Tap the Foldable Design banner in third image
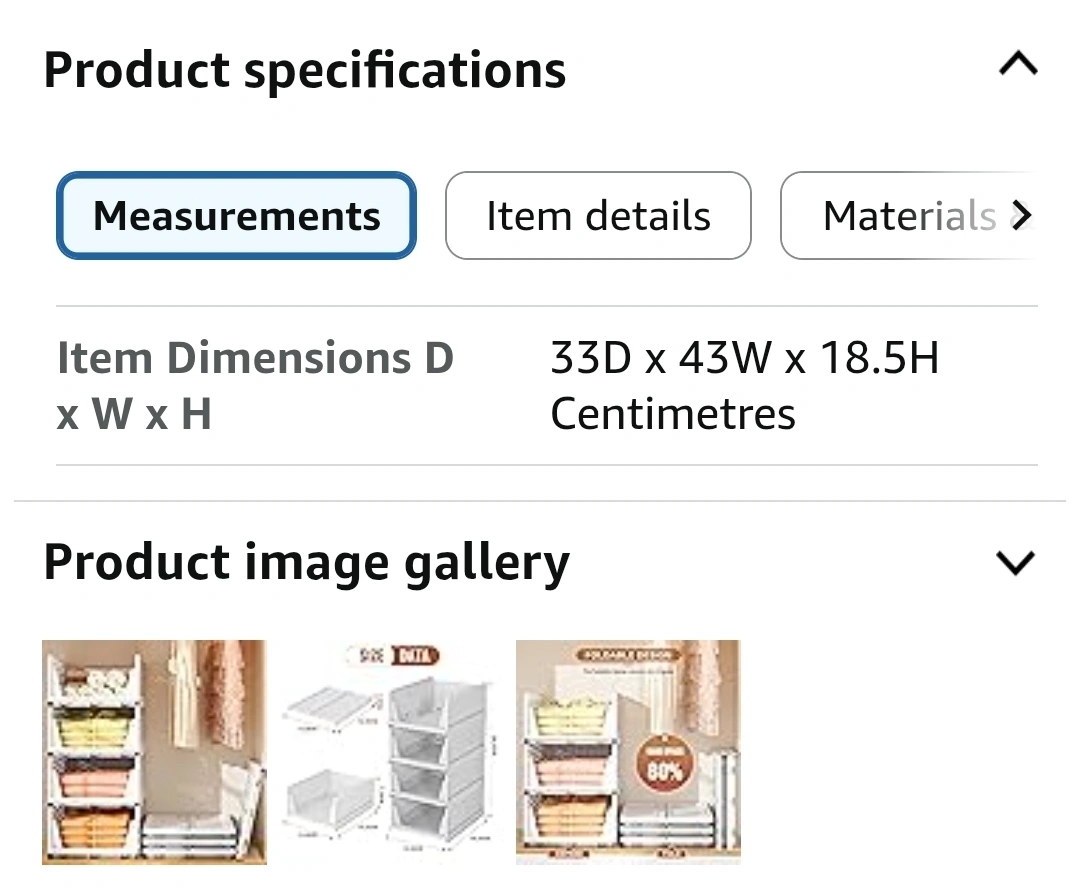Viewport: 1080px width, 891px height. click(x=628, y=654)
